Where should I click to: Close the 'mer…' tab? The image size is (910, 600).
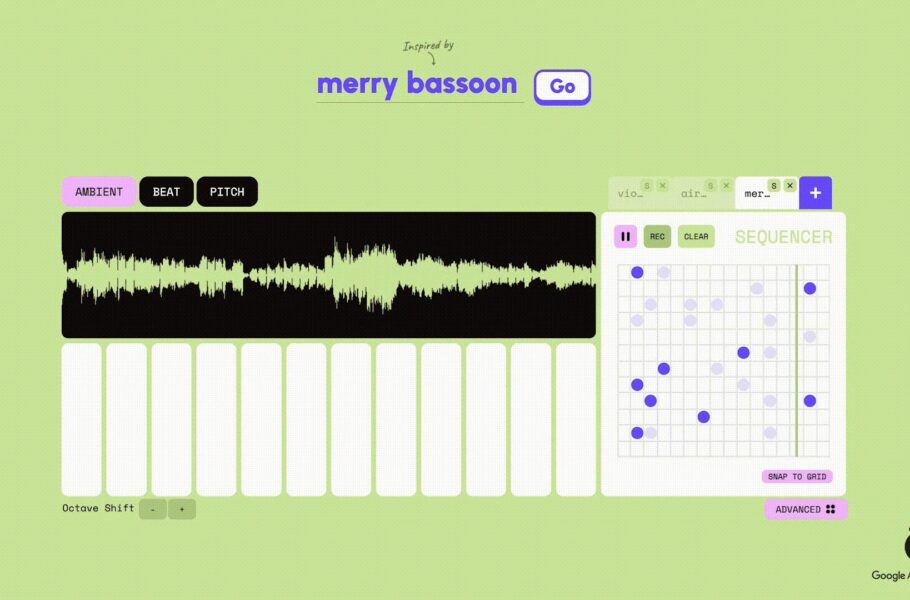pyautogui.click(x=789, y=186)
